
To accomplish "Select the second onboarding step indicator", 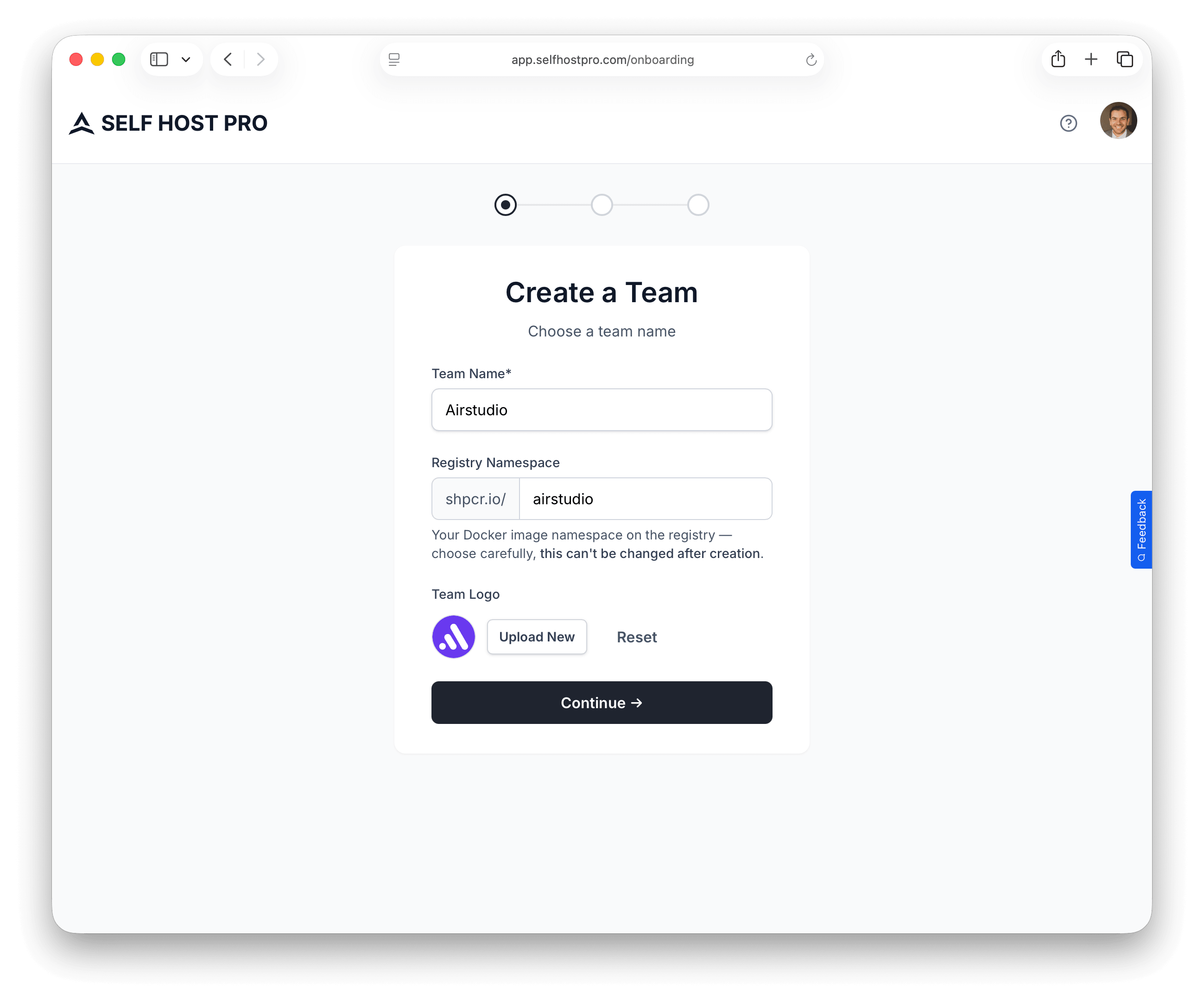I will (602, 205).
